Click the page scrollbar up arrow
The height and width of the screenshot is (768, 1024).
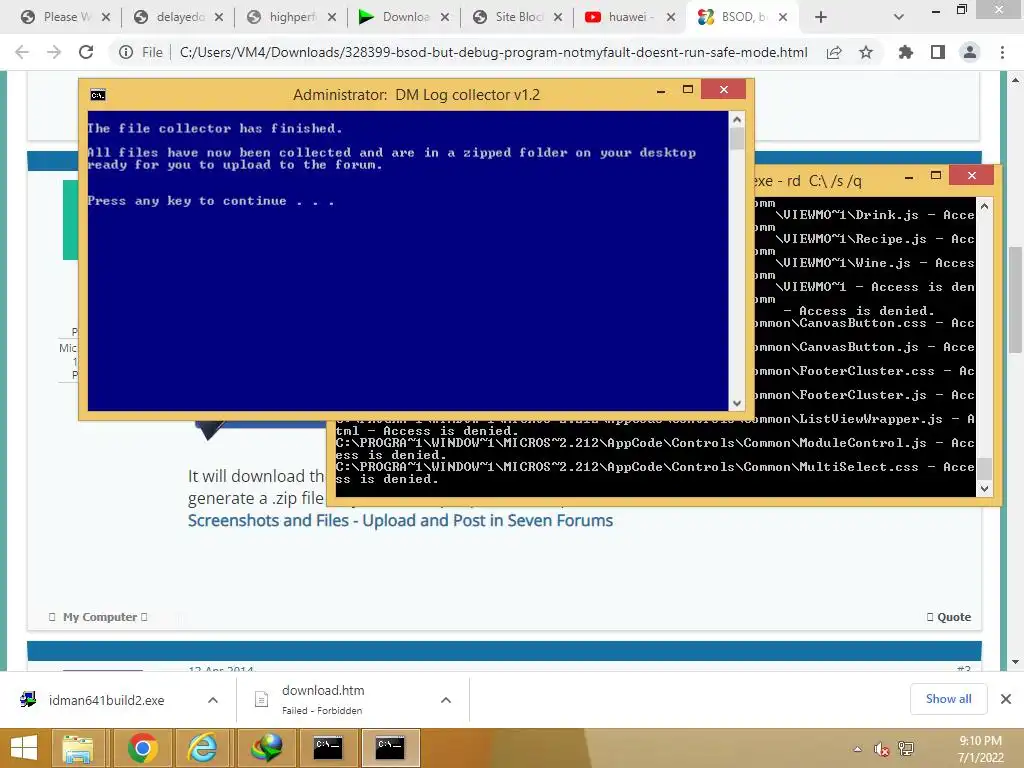1015,80
